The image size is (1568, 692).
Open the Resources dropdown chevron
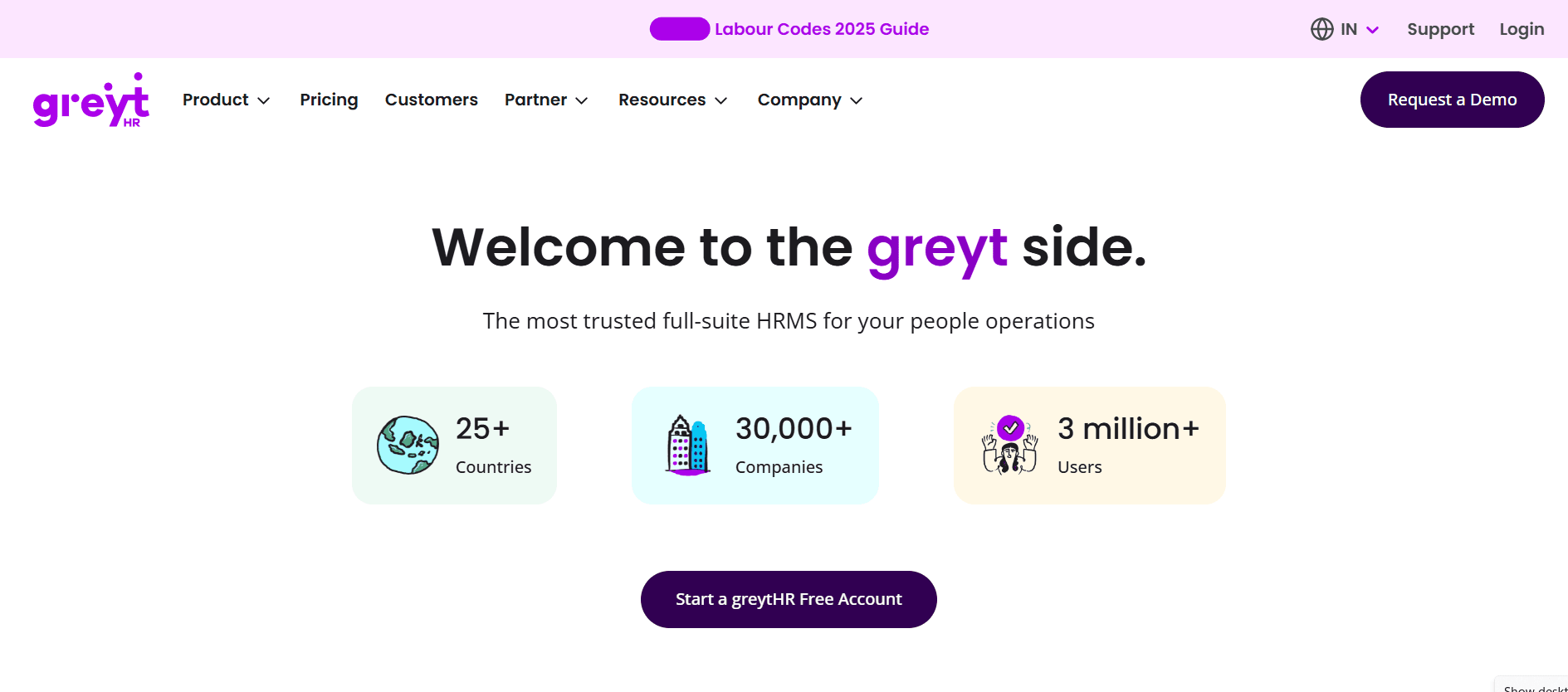coord(721,100)
